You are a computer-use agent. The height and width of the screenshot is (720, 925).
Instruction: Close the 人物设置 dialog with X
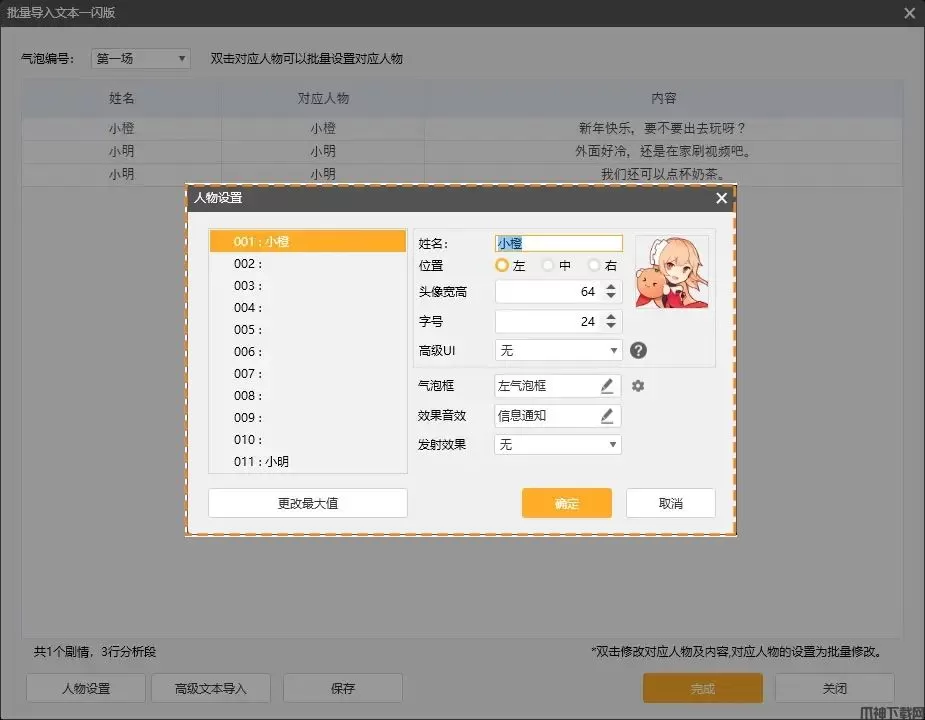pyautogui.click(x=721, y=198)
